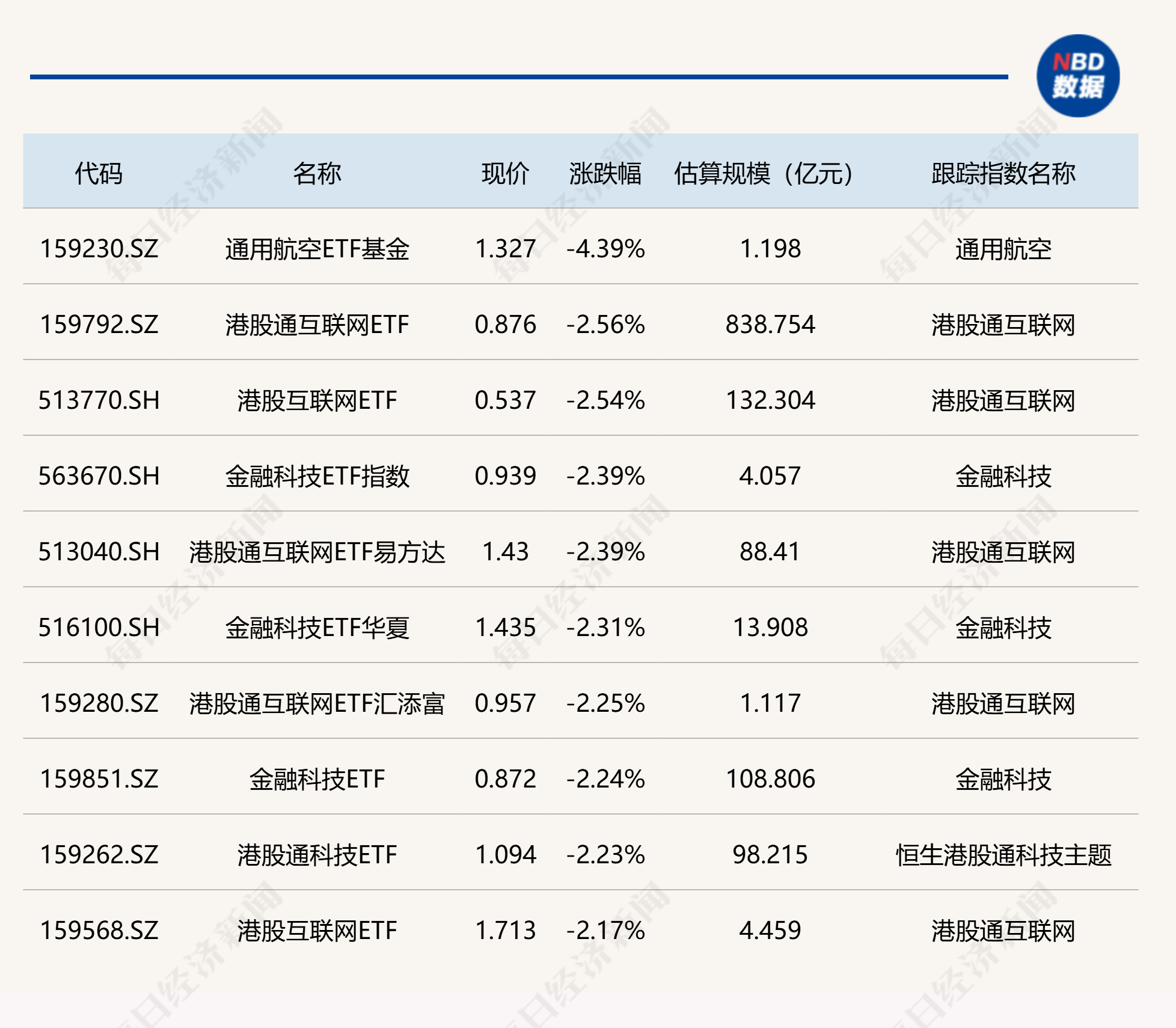This screenshot has width=1176, height=1028.
Task: Select code 159230.SZ in first row
Action: tap(99, 249)
